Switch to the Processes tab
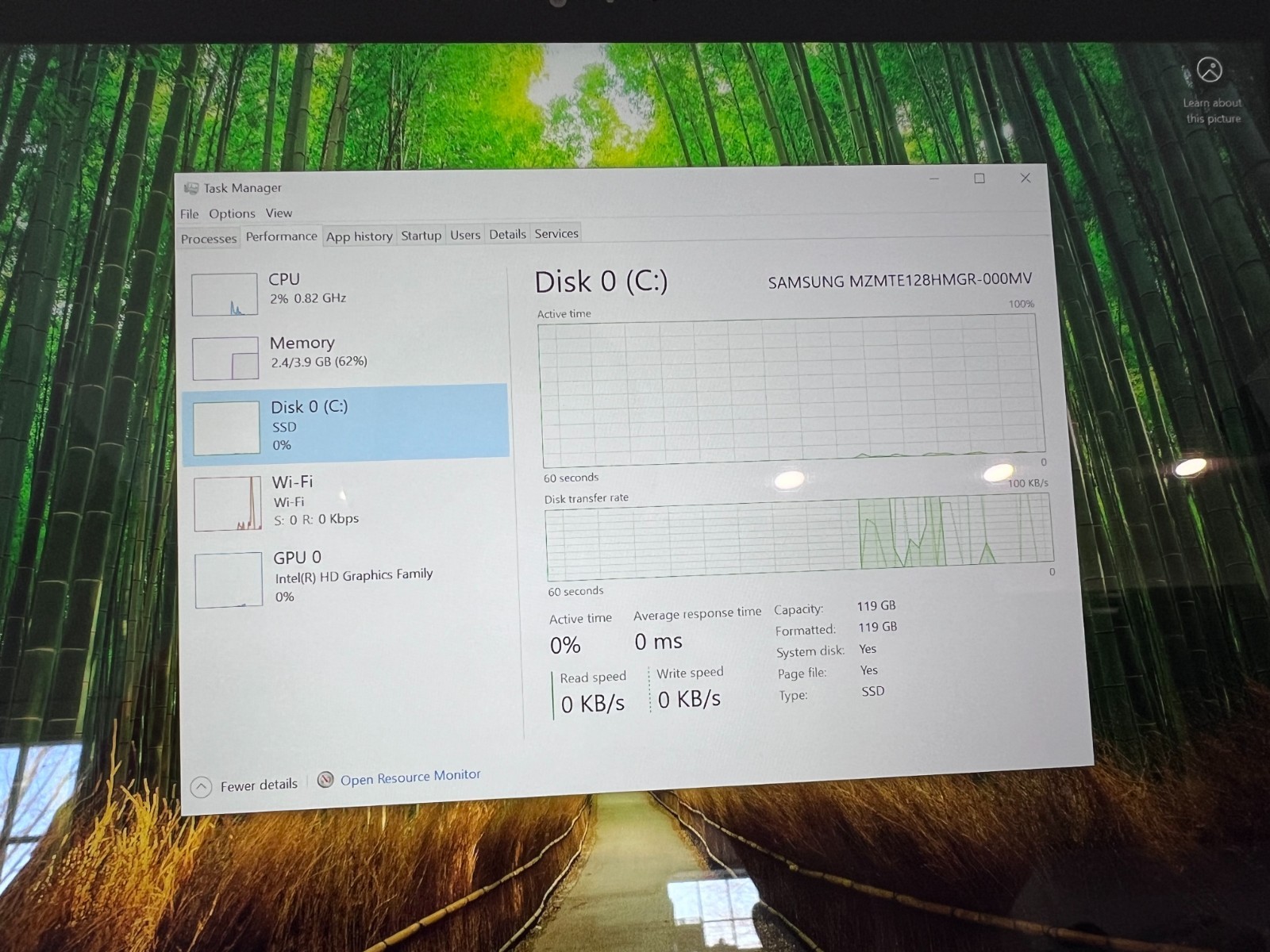Screen dimensions: 1270x952 (209, 239)
